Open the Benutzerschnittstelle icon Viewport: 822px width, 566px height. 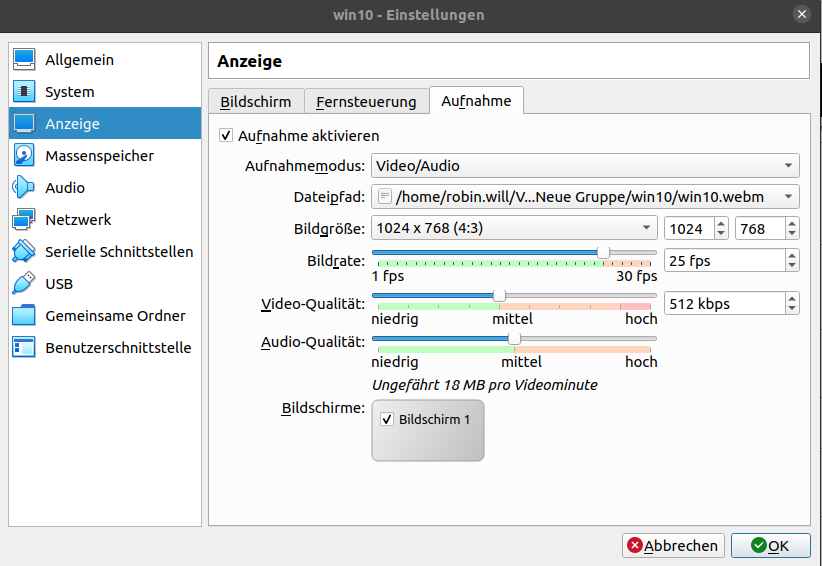pos(24,348)
